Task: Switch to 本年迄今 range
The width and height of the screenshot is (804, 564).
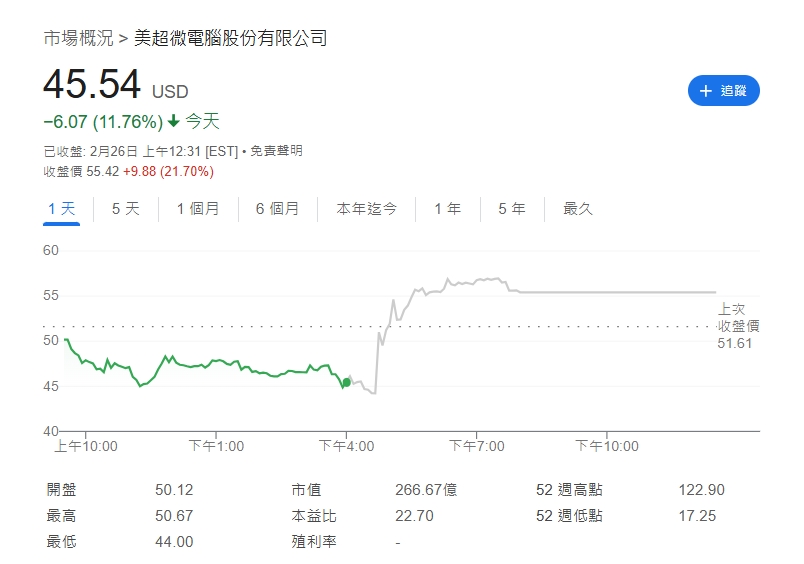Action: (x=366, y=209)
